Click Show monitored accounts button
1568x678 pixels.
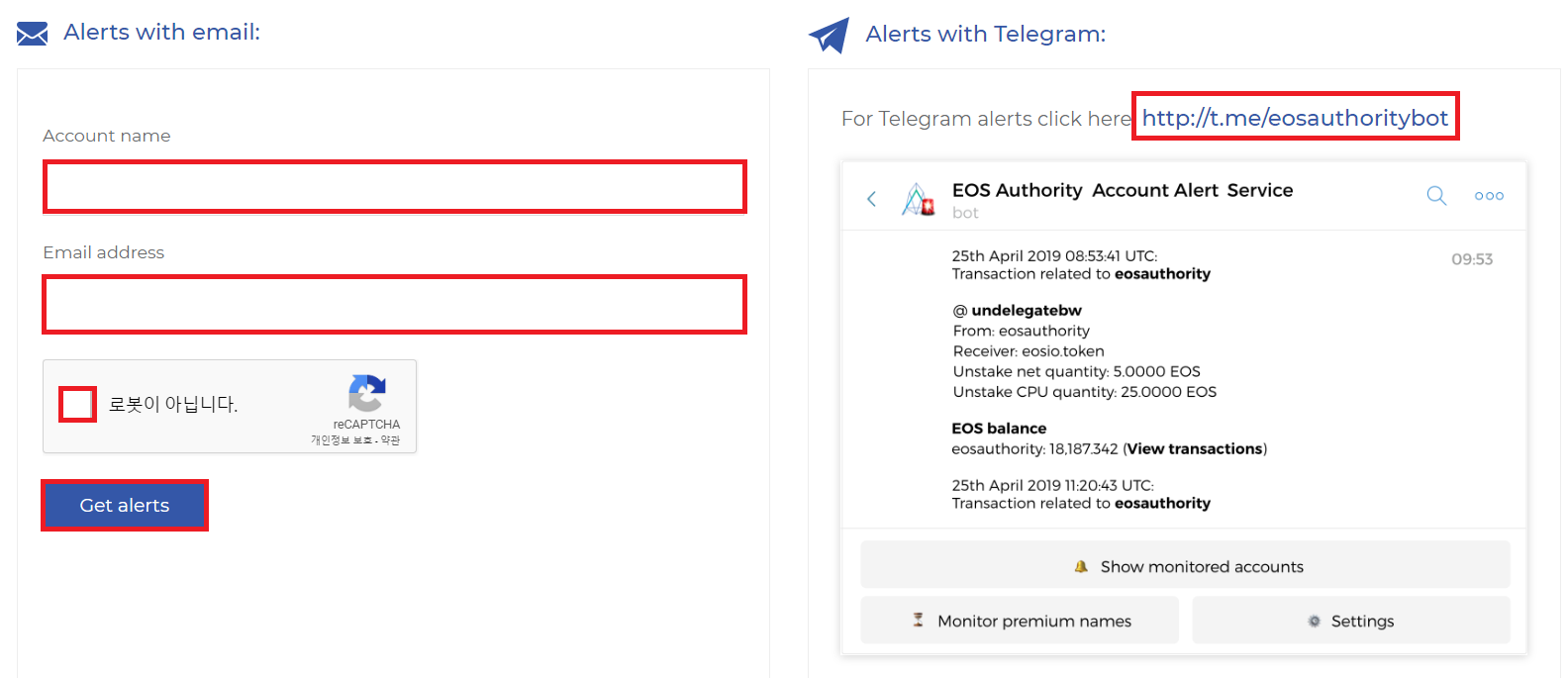1185,565
